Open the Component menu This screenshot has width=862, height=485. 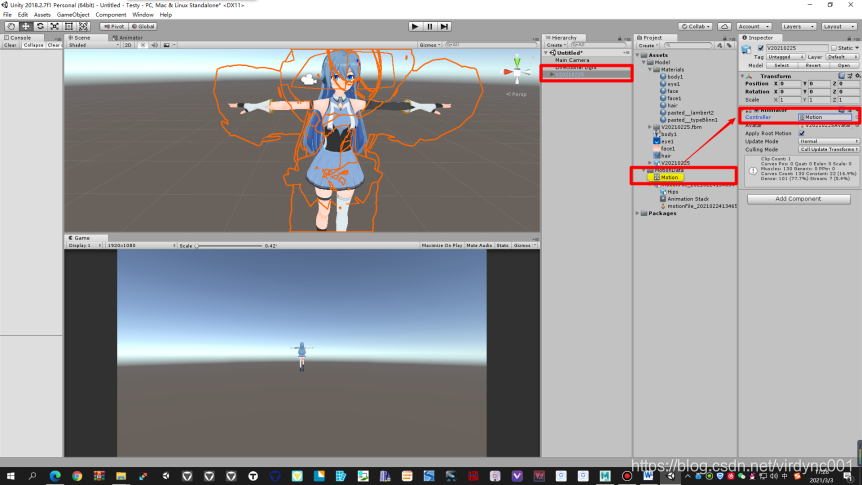tap(110, 15)
